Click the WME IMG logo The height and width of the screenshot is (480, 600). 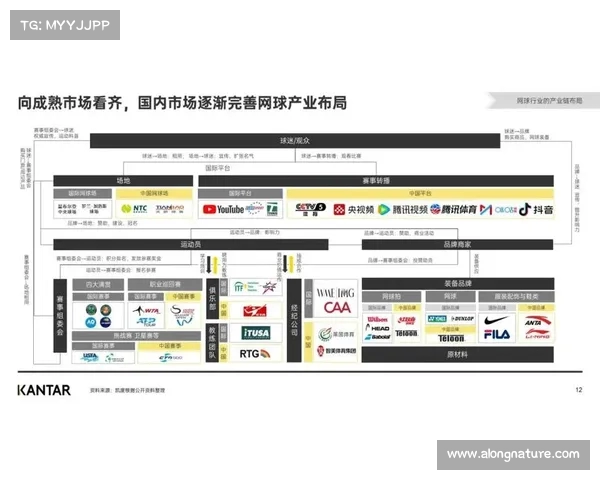[x=336, y=294]
